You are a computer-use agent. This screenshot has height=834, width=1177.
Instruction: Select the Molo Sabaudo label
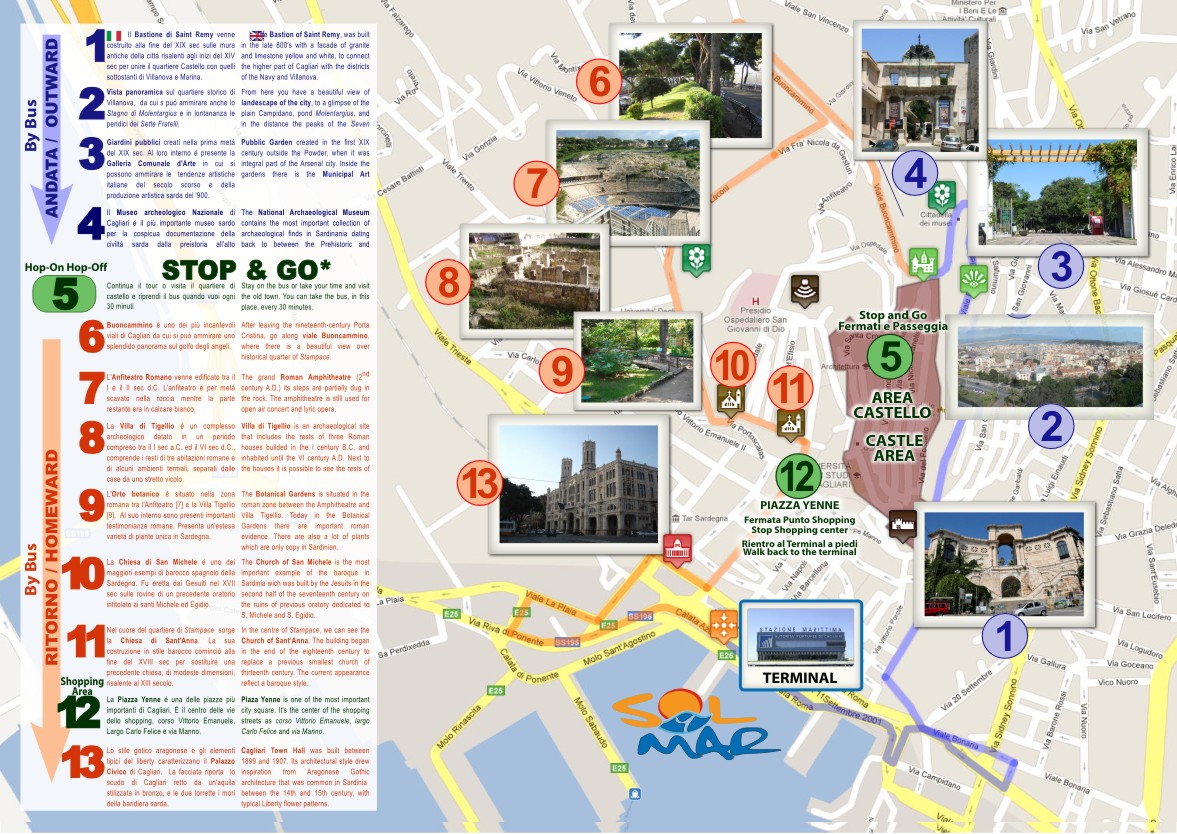[591, 722]
